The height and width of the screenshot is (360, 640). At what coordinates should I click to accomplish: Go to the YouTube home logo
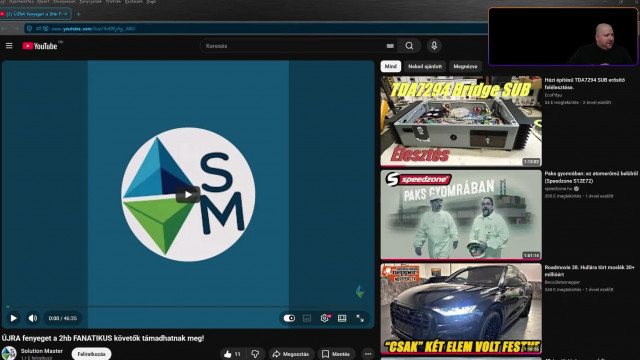pyautogui.click(x=40, y=46)
